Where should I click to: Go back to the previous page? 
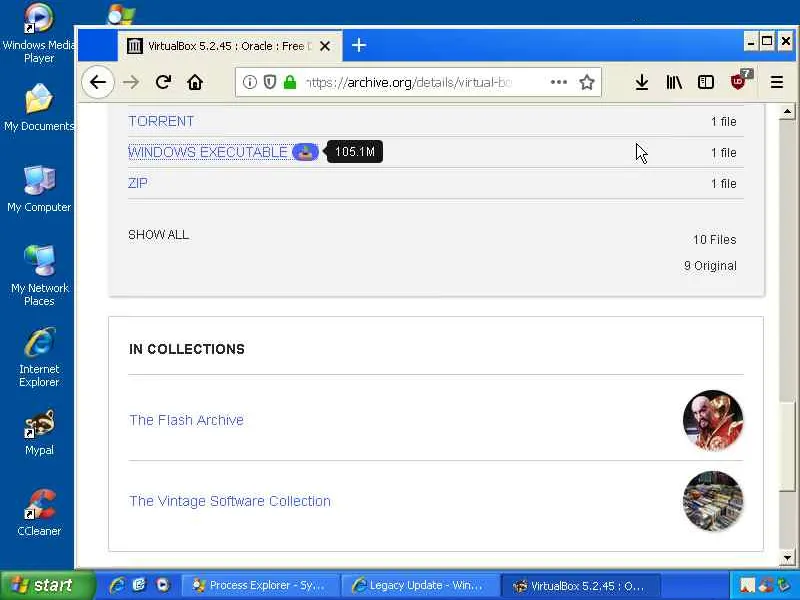tap(97, 82)
